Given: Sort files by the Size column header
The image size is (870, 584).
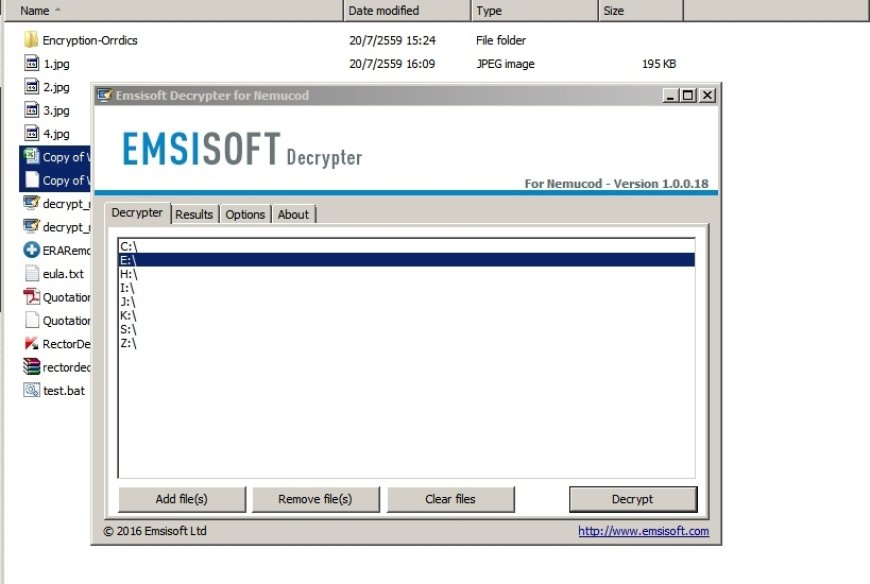Looking at the screenshot, I should coord(641,11).
